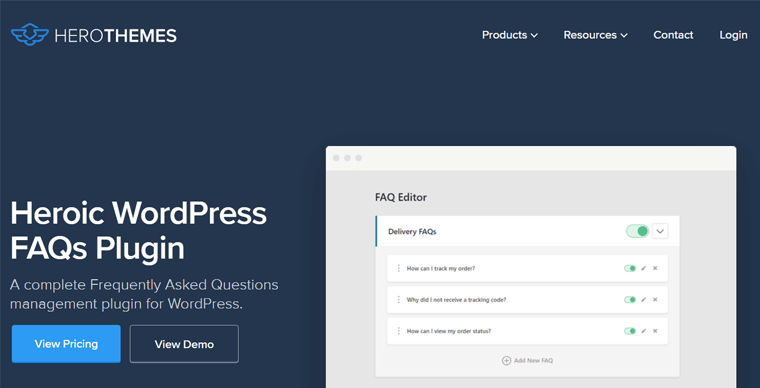Collapse the Delivery FAQs group with chevron
The height and width of the screenshot is (388, 760).
point(660,231)
